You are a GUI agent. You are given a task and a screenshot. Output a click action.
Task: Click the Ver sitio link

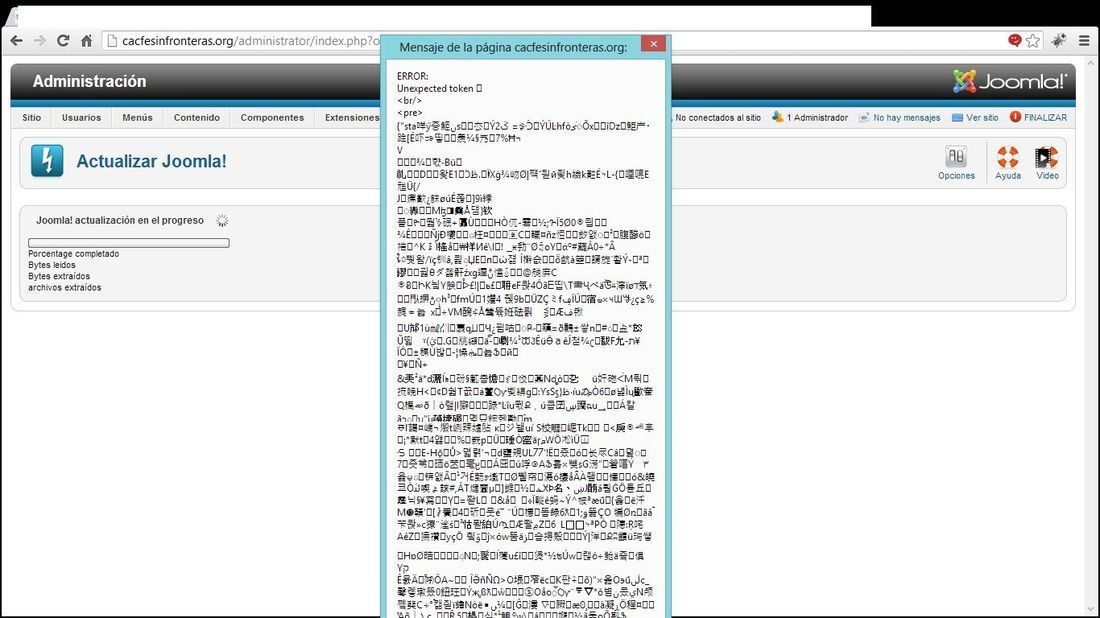(974, 118)
